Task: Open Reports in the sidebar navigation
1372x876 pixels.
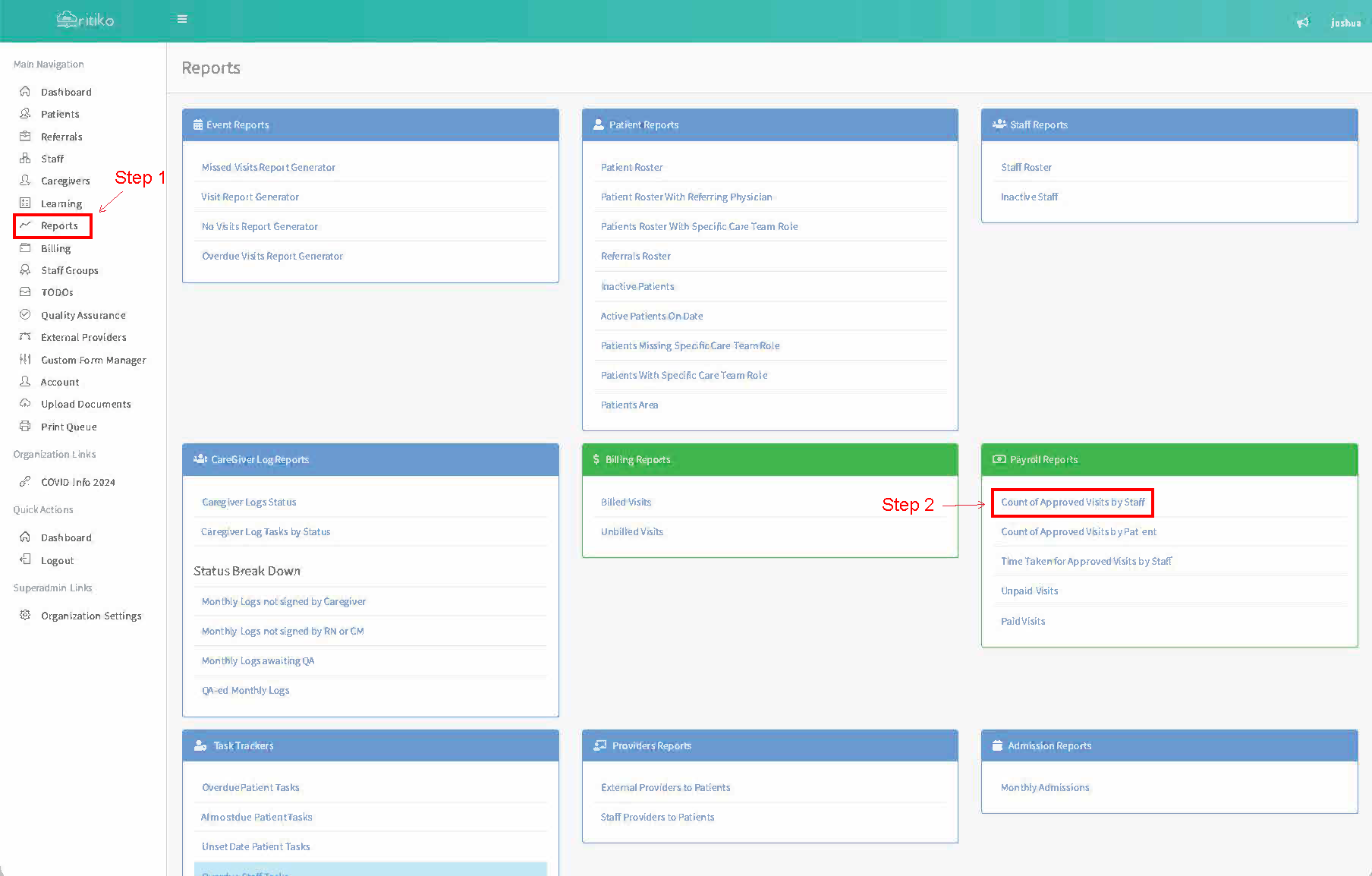Action: pos(59,226)
